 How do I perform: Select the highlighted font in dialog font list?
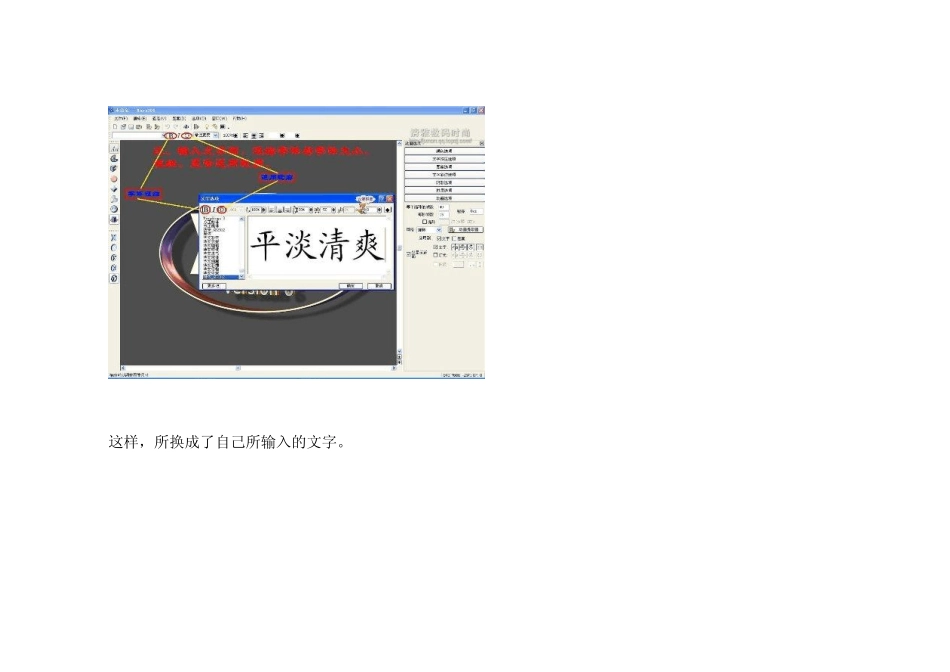click(221, 277)
